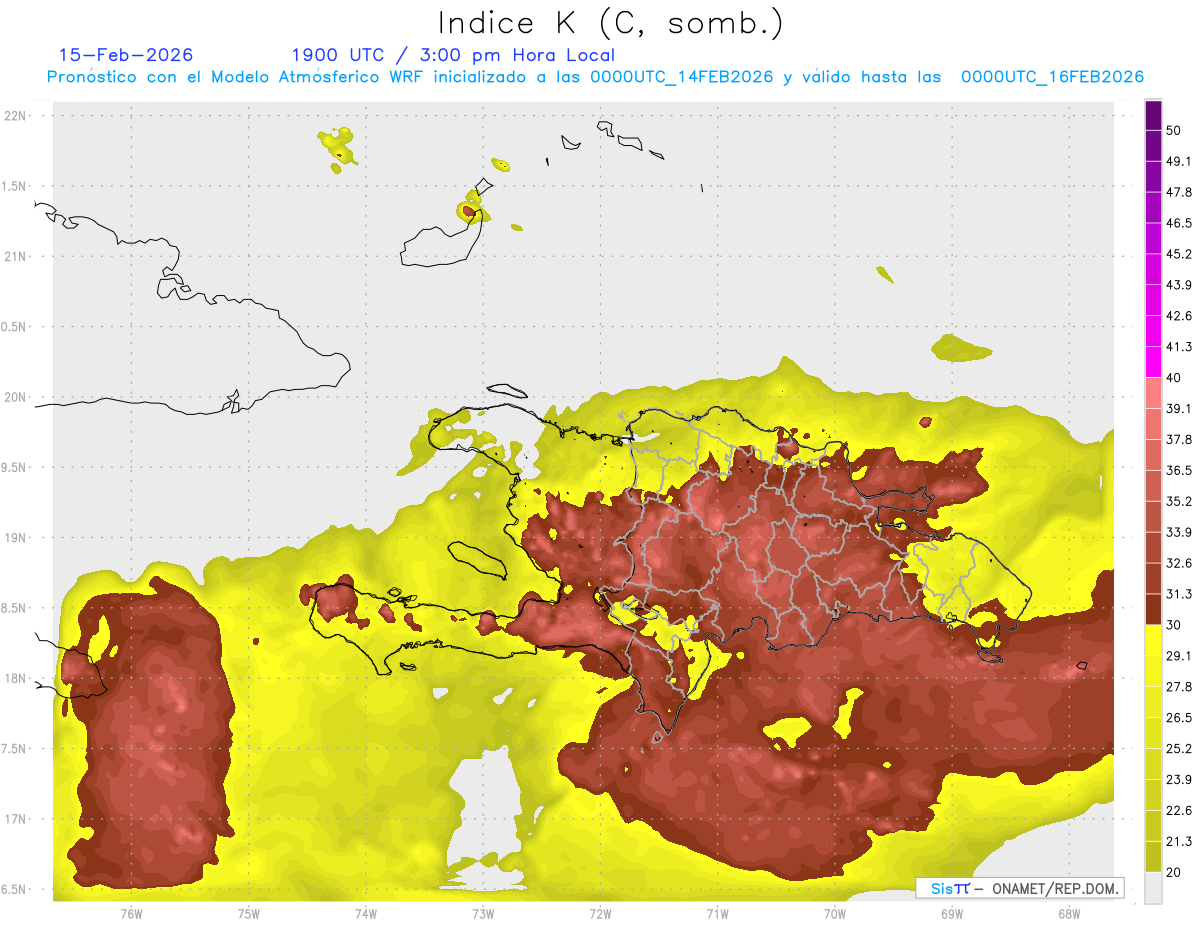Image resolution: width=1200 pixels, height=927 pixels.
Task: Click the colorbar value 23.9
Action: (x=1179, y=780)
